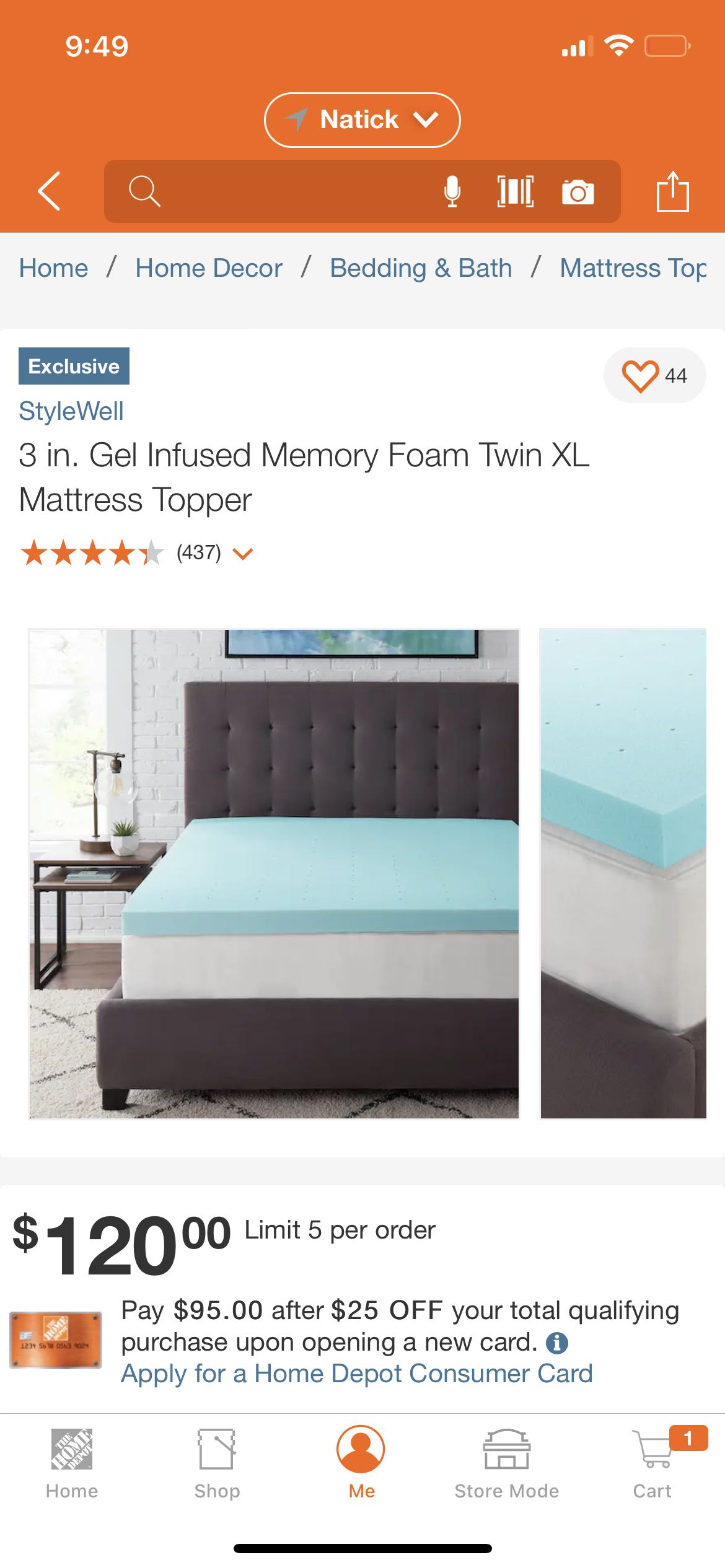
Task: Tap the share icon in the header
Action: (672, 191)
